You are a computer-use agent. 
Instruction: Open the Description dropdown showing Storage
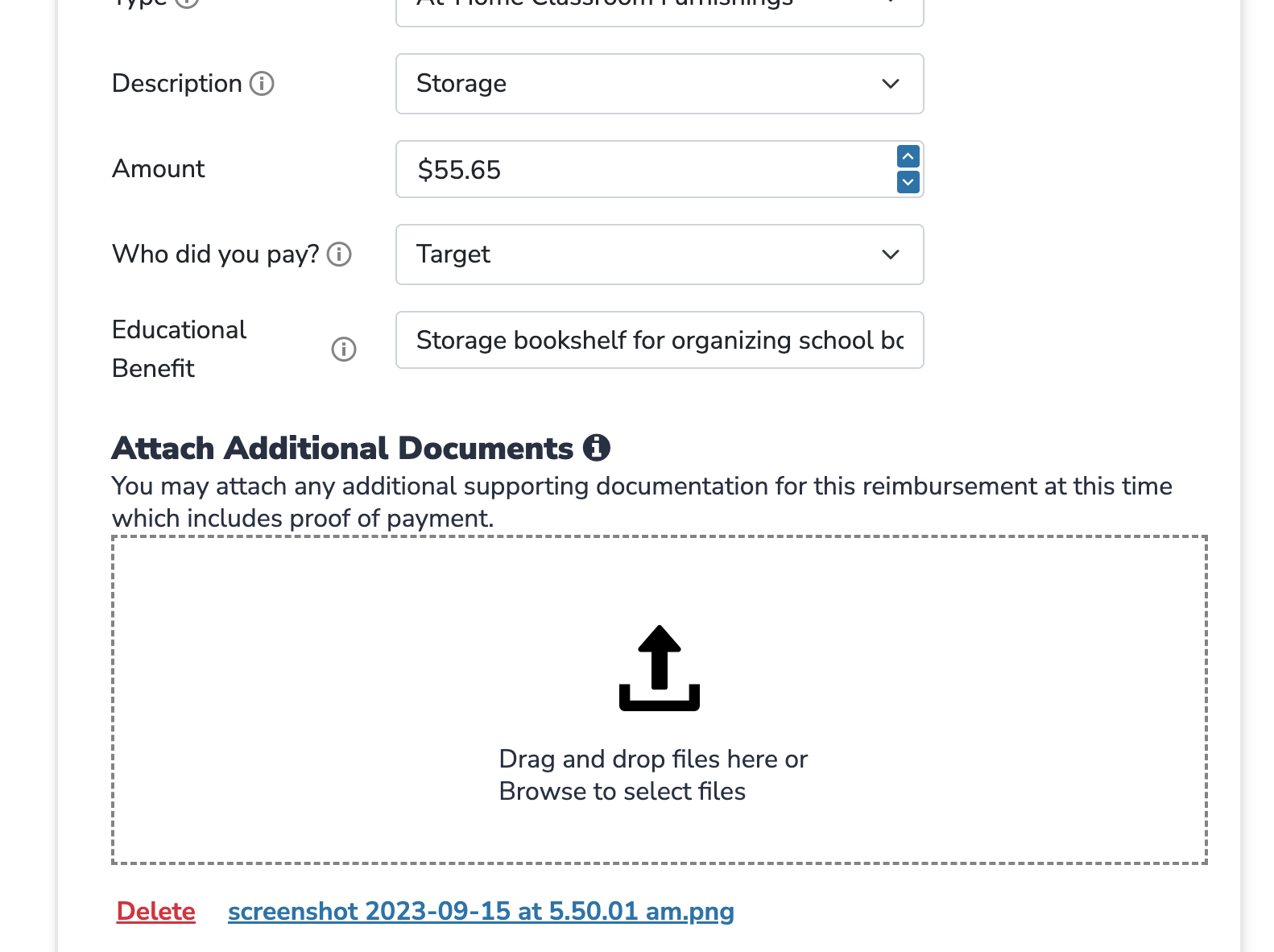[x=659, y=84]
